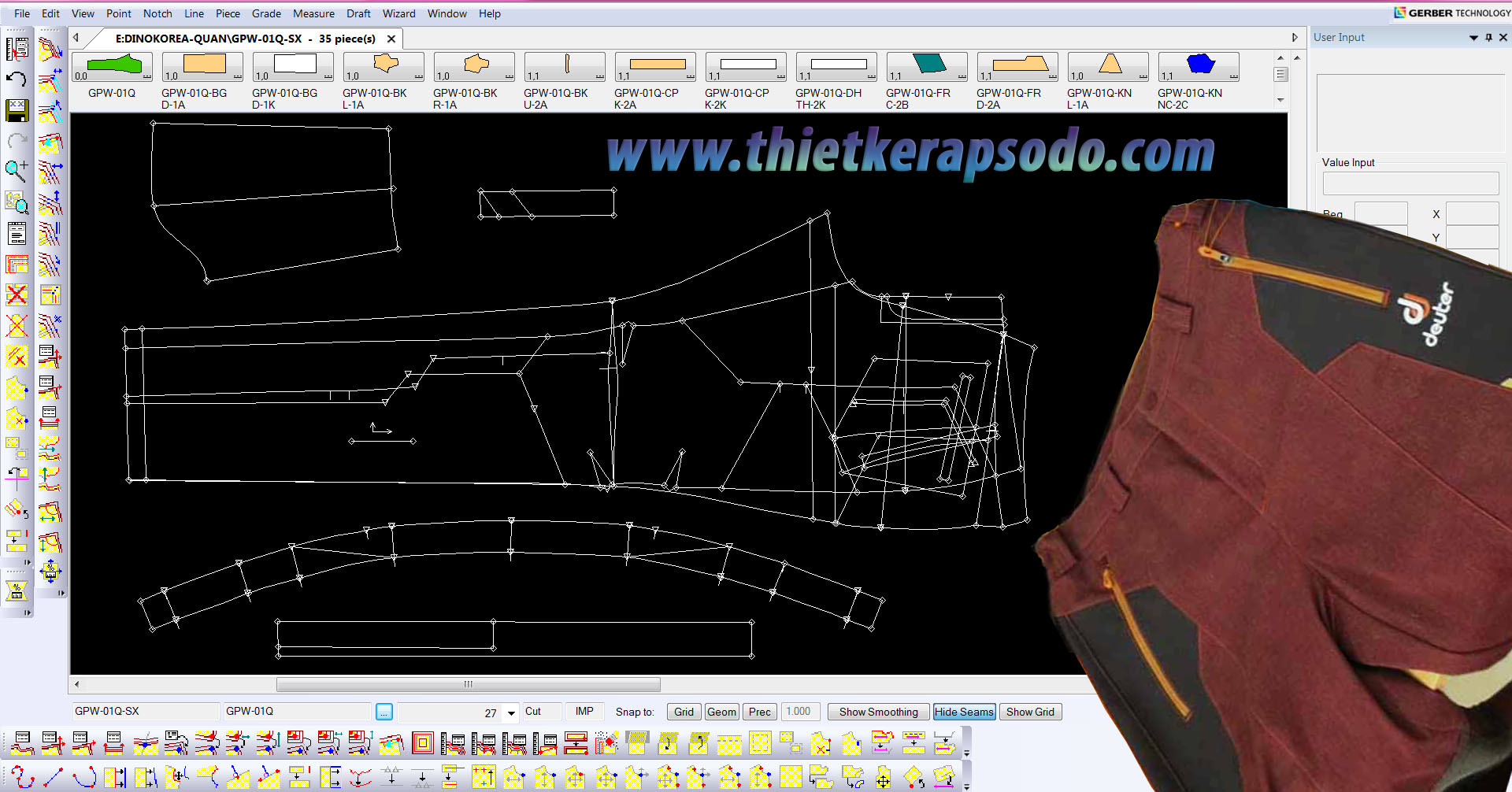The height and width of the screenshot is (792, 1512).
Task: Open the Piece menu
Action: coord(228,13)
